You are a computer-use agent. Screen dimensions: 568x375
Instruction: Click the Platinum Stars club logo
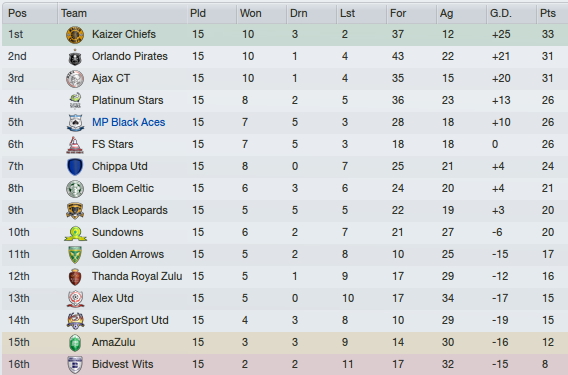pos(75,101)
